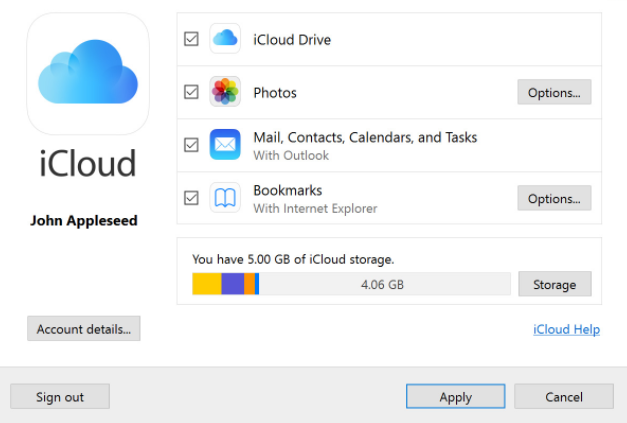
Task: Uncheck the iCloud Drive checkbox
Action: click(191, 39)
